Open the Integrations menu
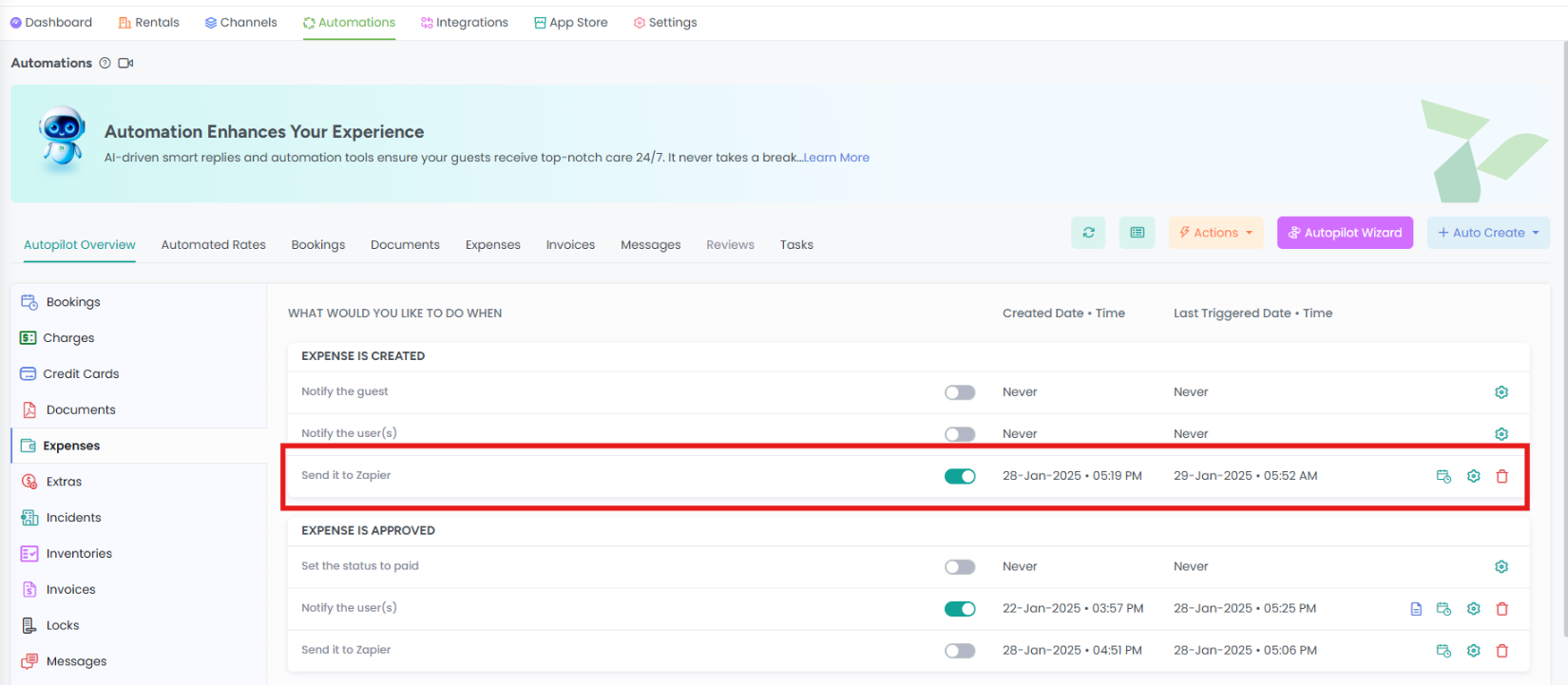 (x=465, y=22)
